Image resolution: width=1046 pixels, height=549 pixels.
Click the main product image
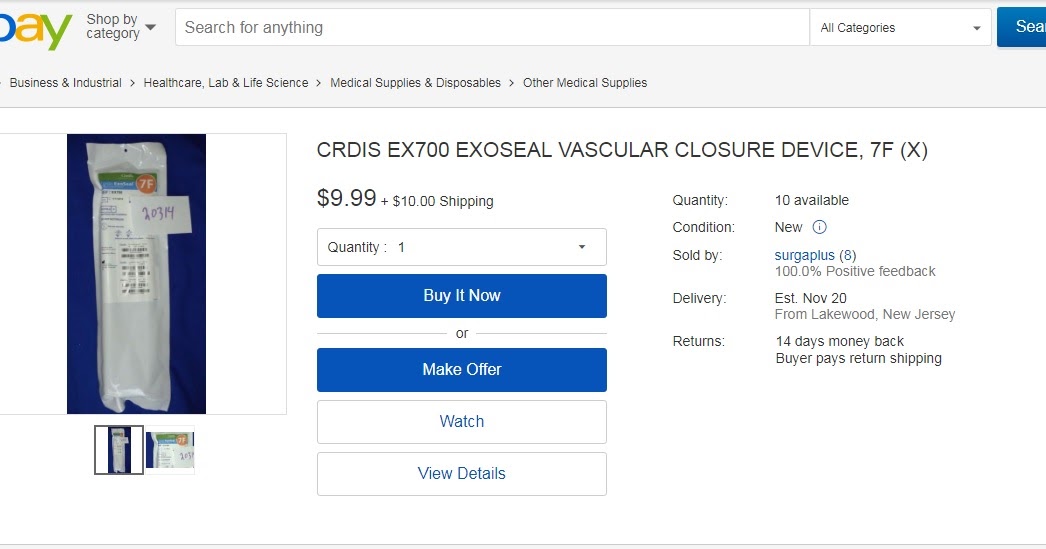(136, 273)
